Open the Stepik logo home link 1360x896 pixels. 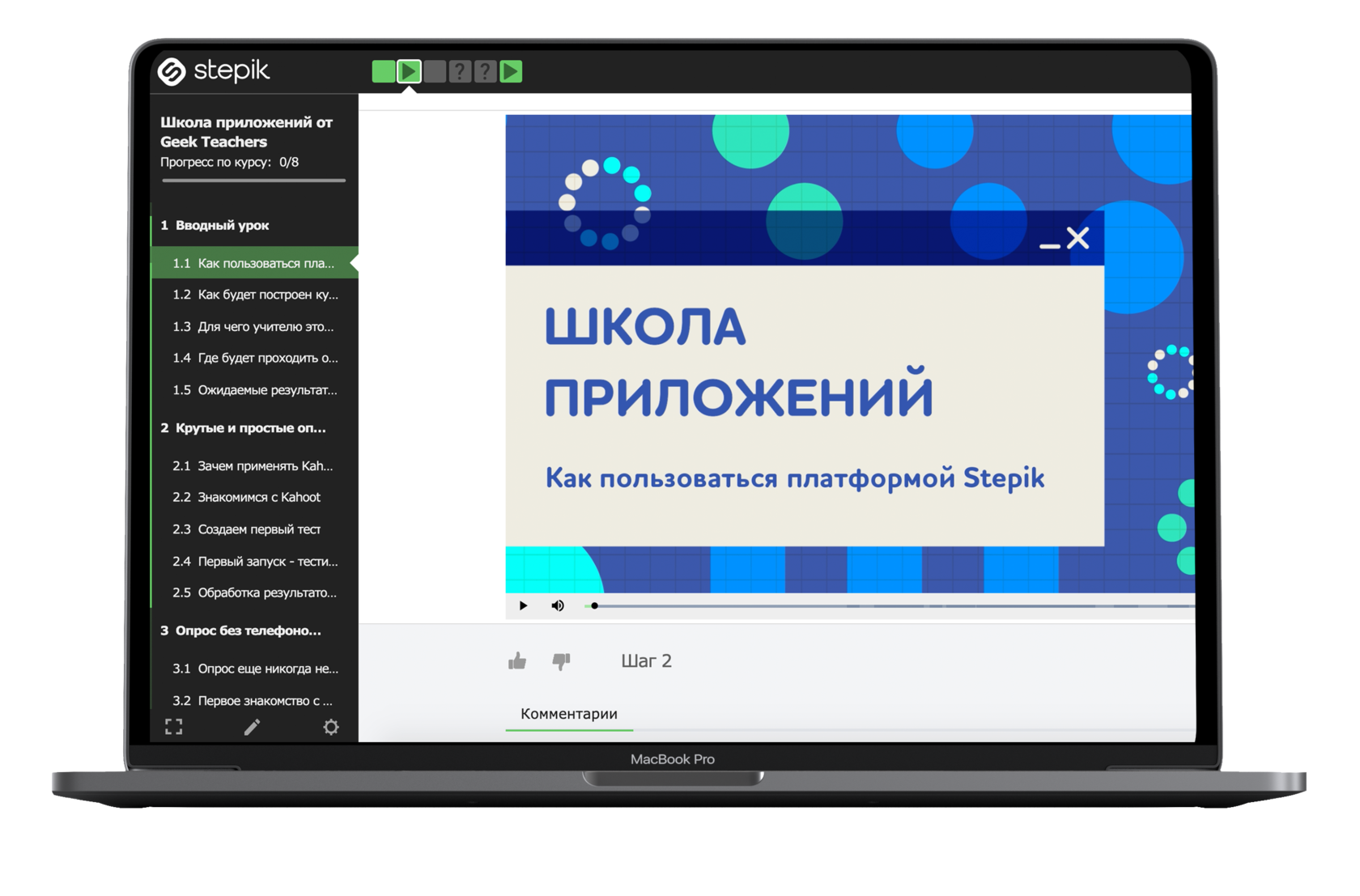214,71
